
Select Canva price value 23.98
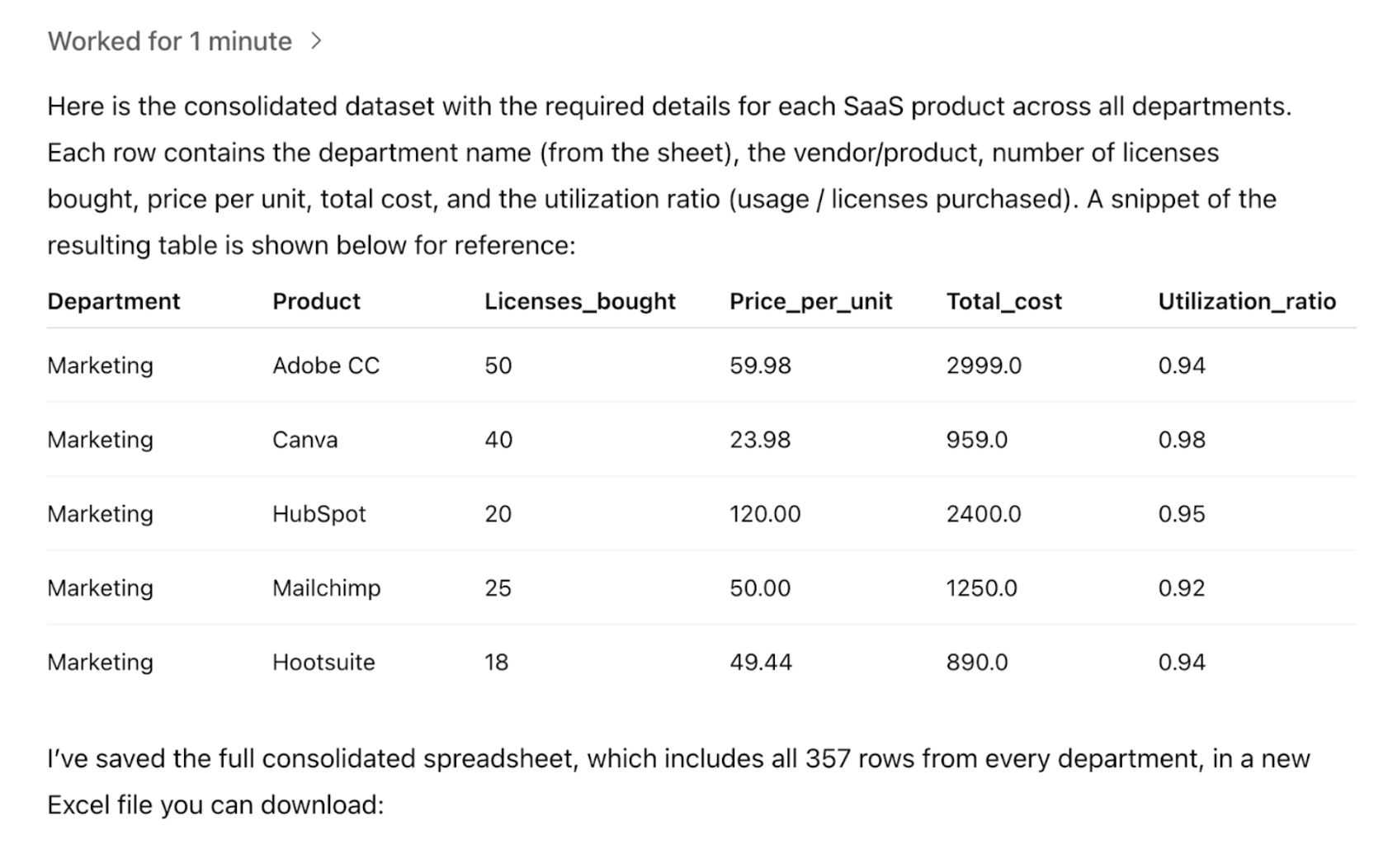click(x=759, y=440)
